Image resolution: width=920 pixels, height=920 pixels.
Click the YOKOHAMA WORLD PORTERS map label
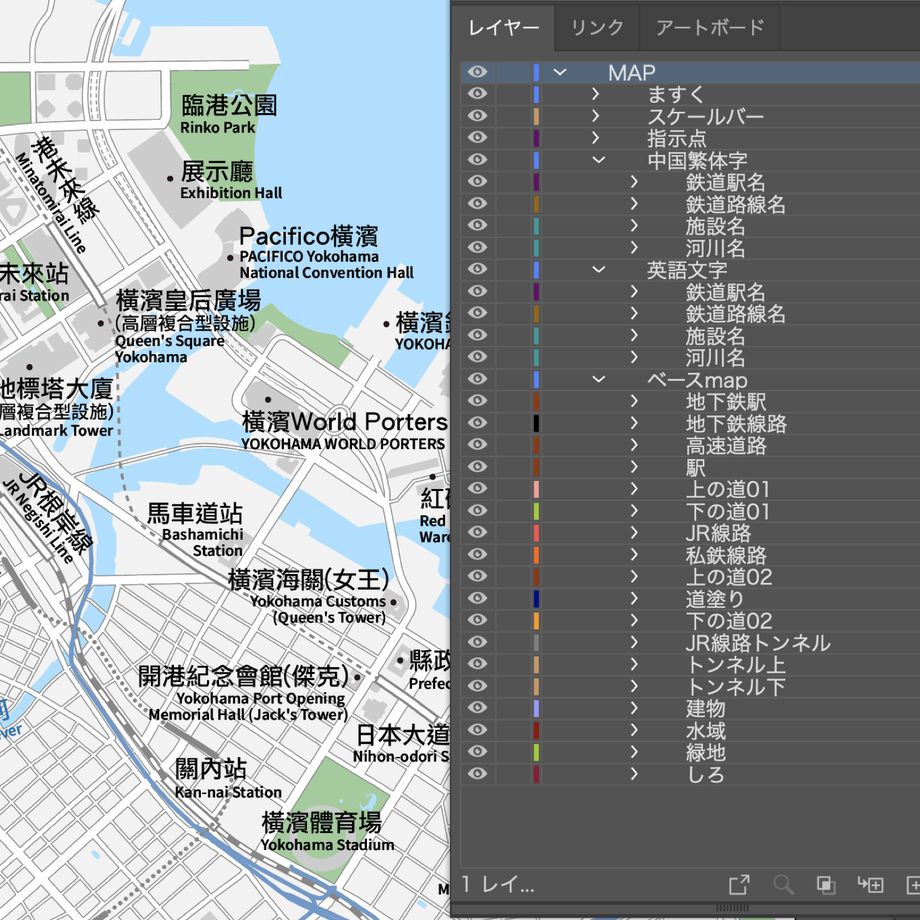tap(343, 444)
